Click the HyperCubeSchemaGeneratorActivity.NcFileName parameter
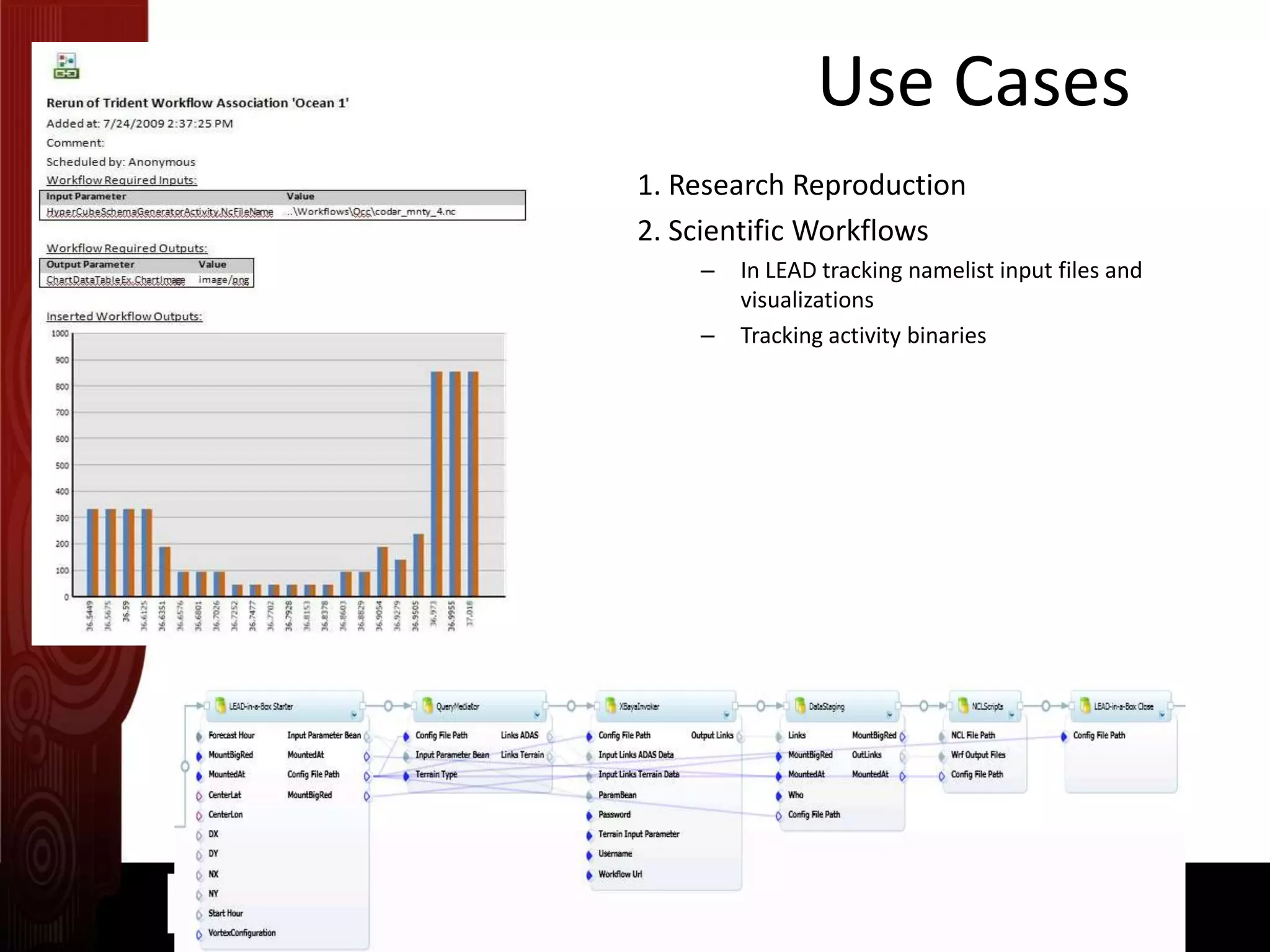 coord(159,212)
